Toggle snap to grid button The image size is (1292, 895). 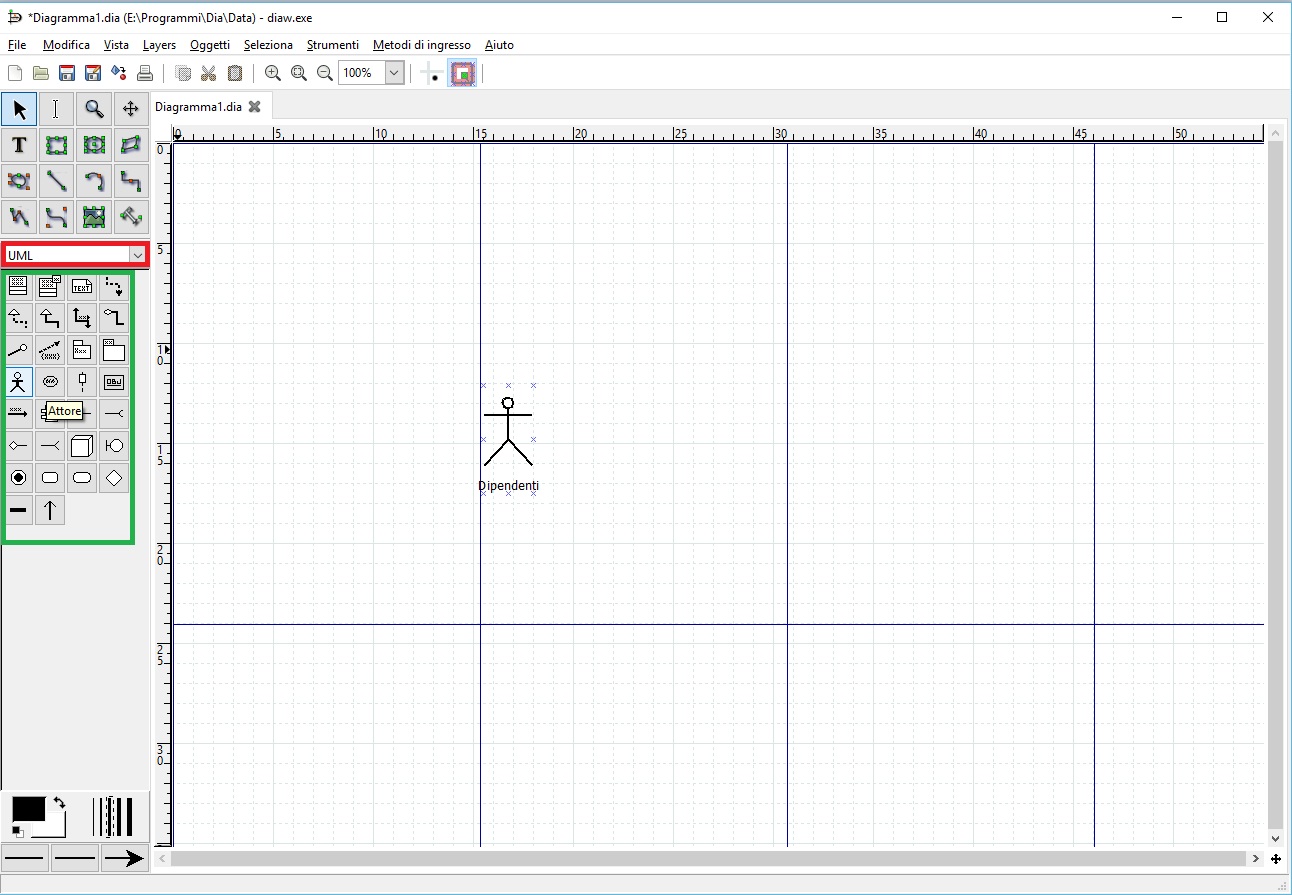pyautogui.click(x=431, y=73)
